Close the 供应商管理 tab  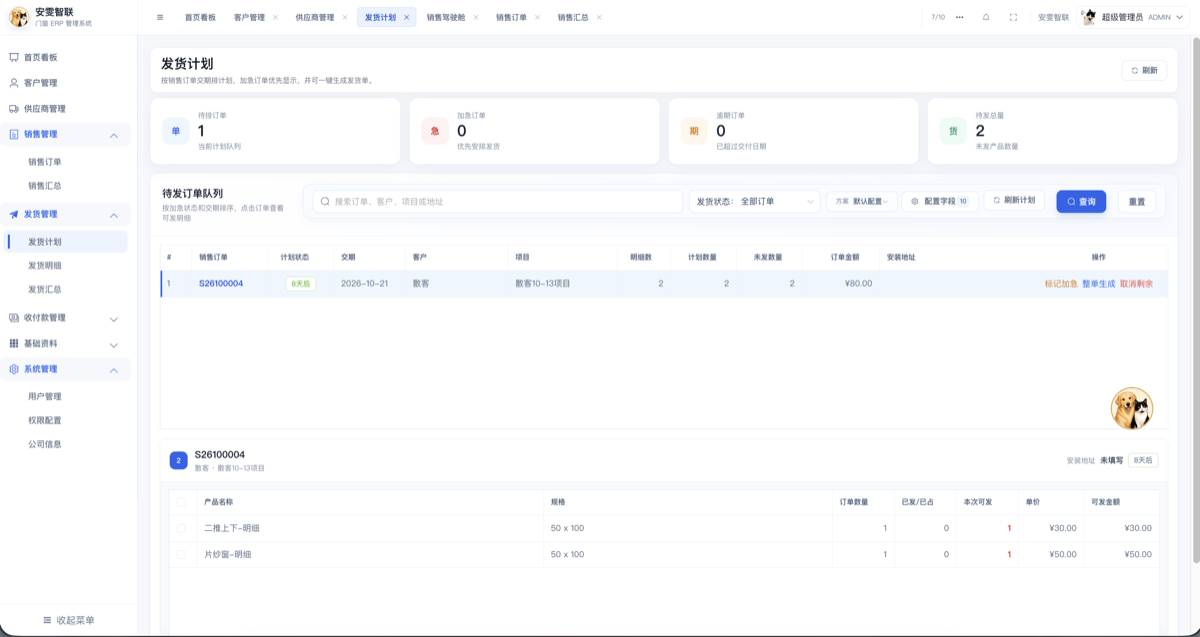click(x=344, y=17)
